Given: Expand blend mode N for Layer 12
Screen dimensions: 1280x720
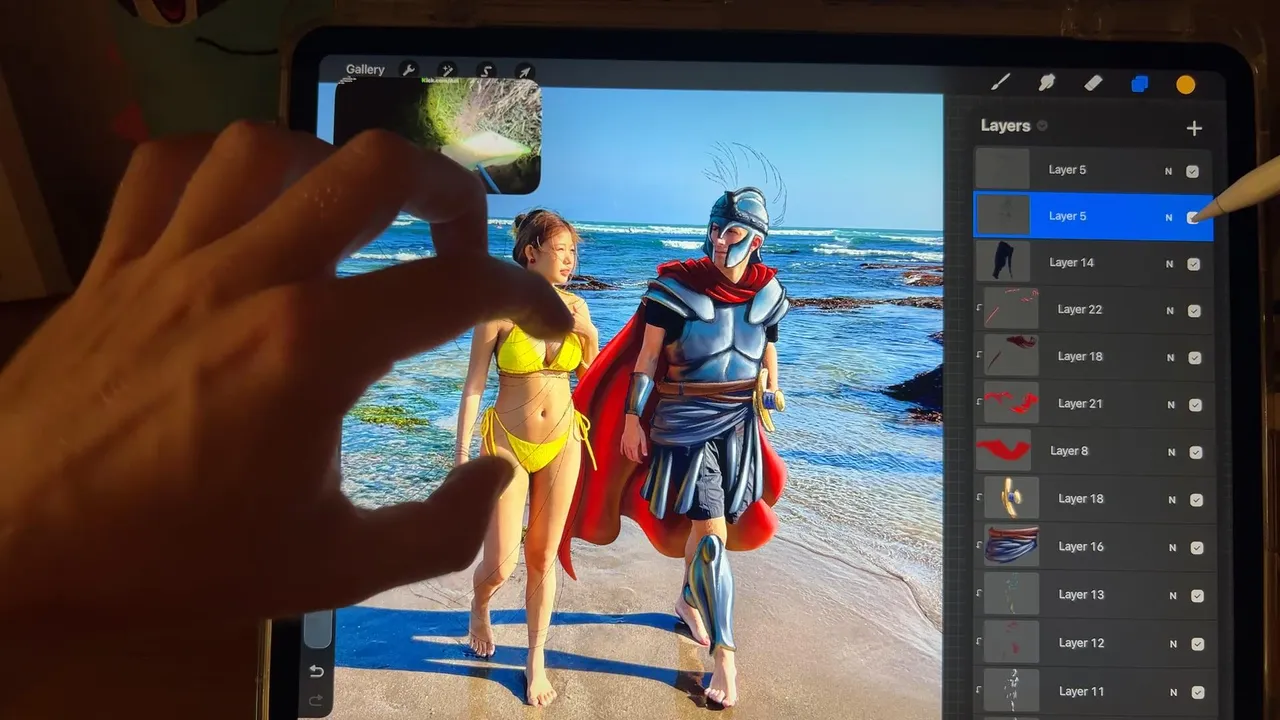Looking at the screenshot, I should point(1173,644).
